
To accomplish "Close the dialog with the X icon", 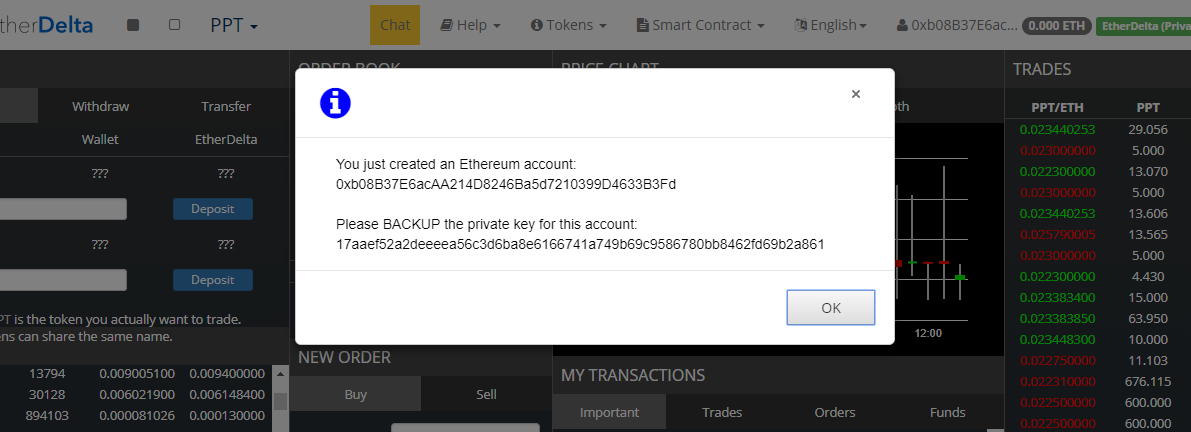I will pyautogui.click(x=855, y=94).
